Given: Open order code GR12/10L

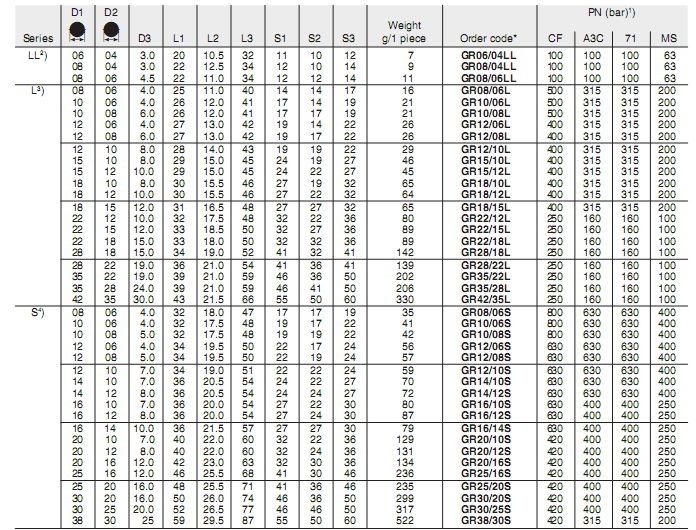Looking at the screenshot, I should point(488,148).
